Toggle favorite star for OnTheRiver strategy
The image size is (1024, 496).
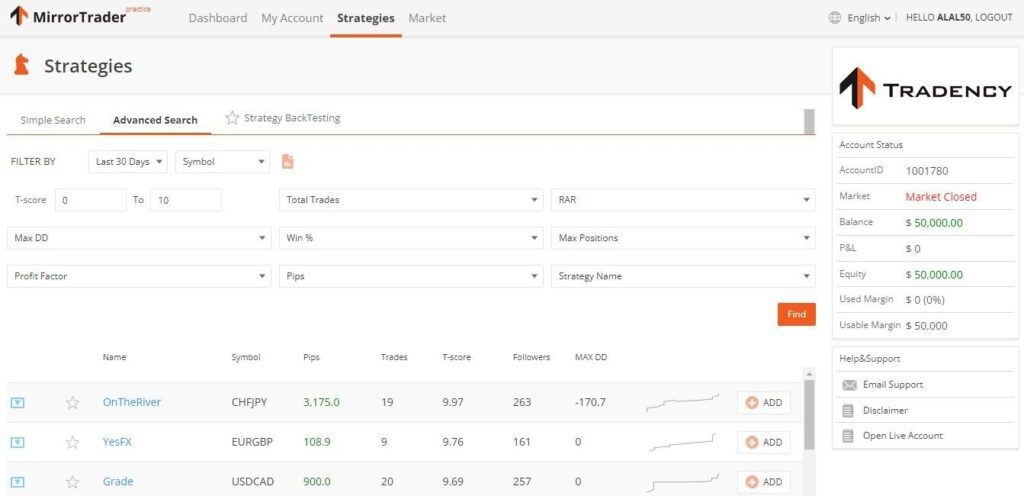click(72, 403)
